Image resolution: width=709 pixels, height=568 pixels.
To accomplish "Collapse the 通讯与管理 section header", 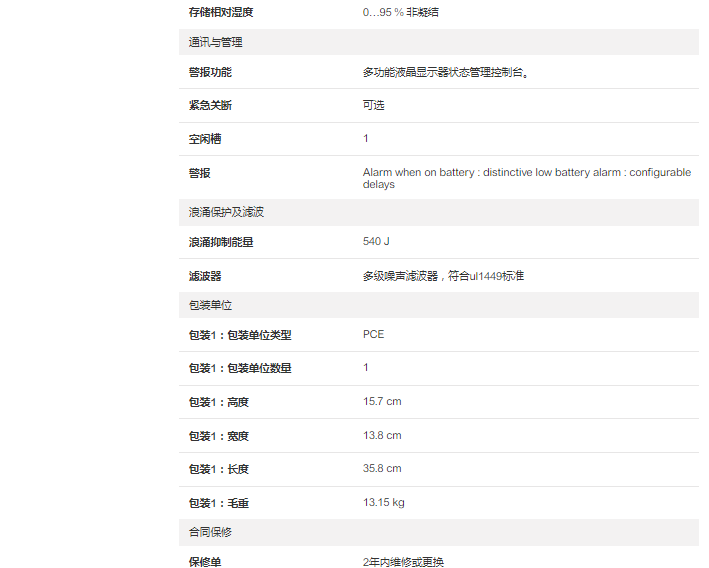I will tap(216, 42).
